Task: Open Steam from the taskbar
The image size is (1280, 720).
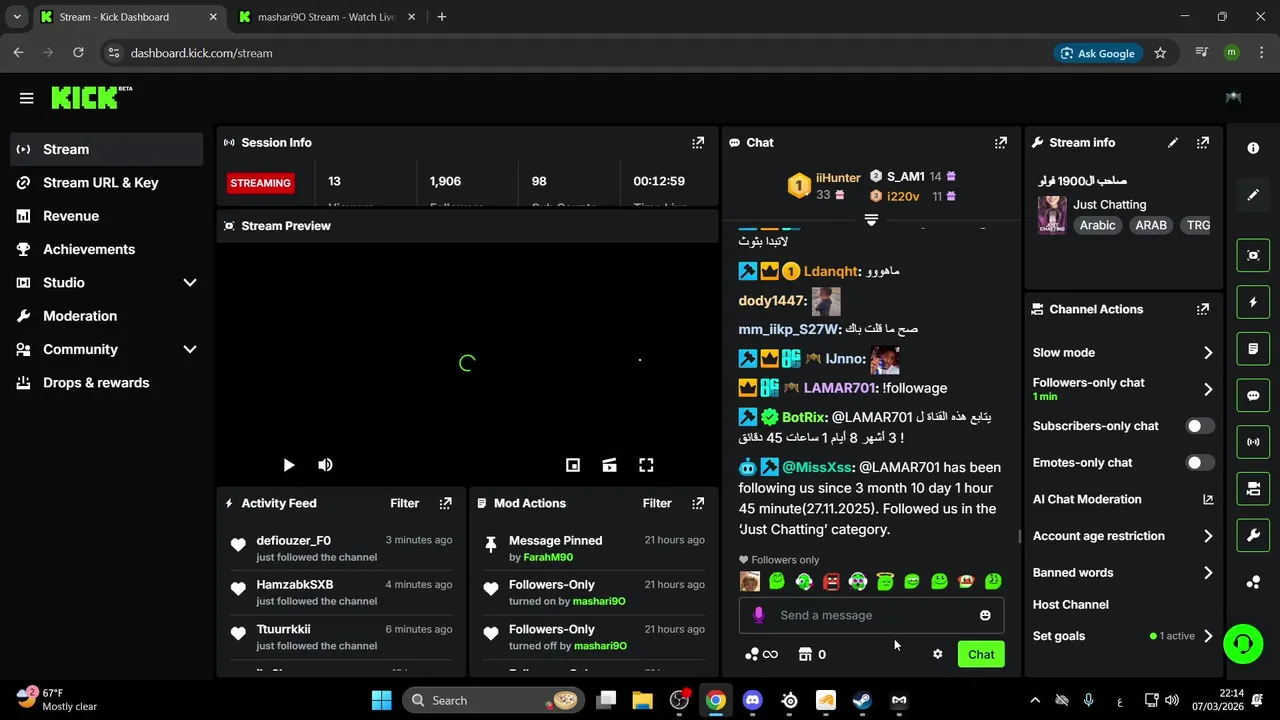Action: [862, 700]
